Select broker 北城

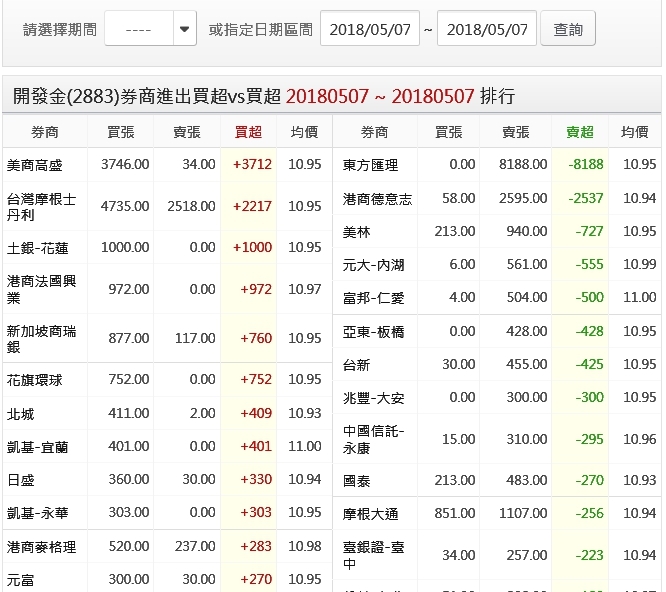pyautogui.click(x=20, y=413)
